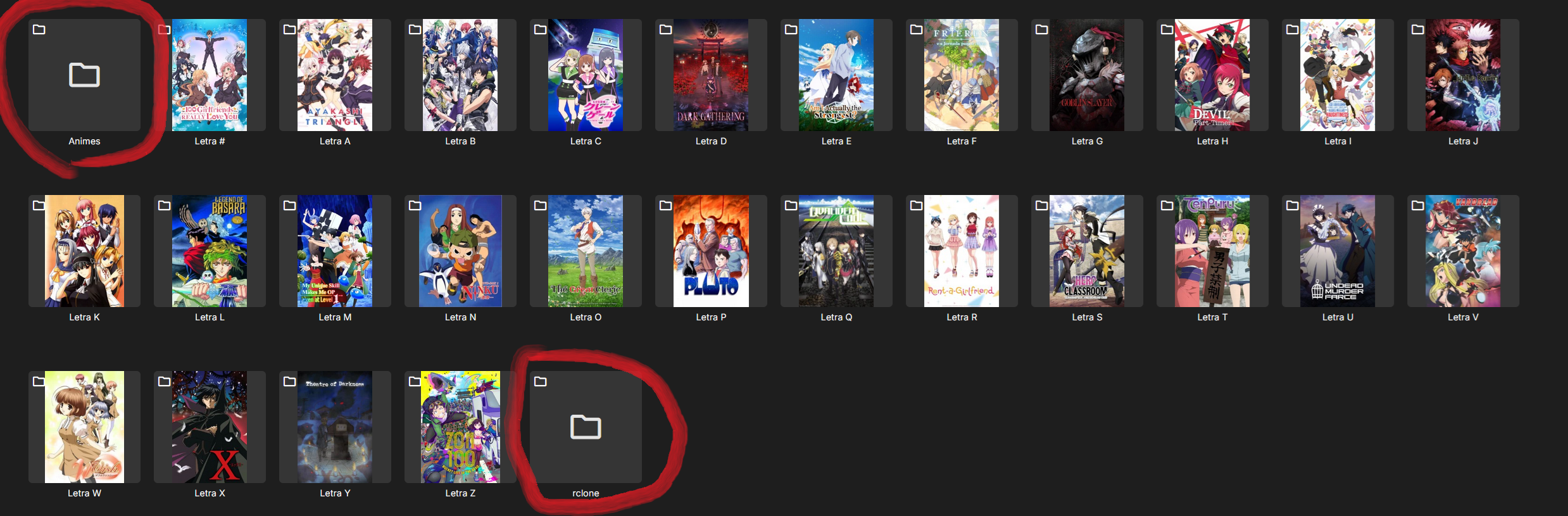Click the folder badge on Letra R card
The width and height of the screenshot is (1568, 516).
pos(916,205)
